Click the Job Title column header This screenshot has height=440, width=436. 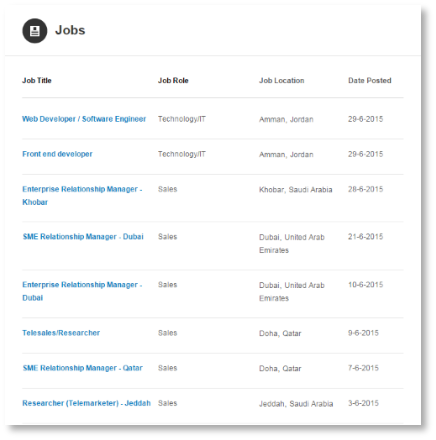point(37,80)
